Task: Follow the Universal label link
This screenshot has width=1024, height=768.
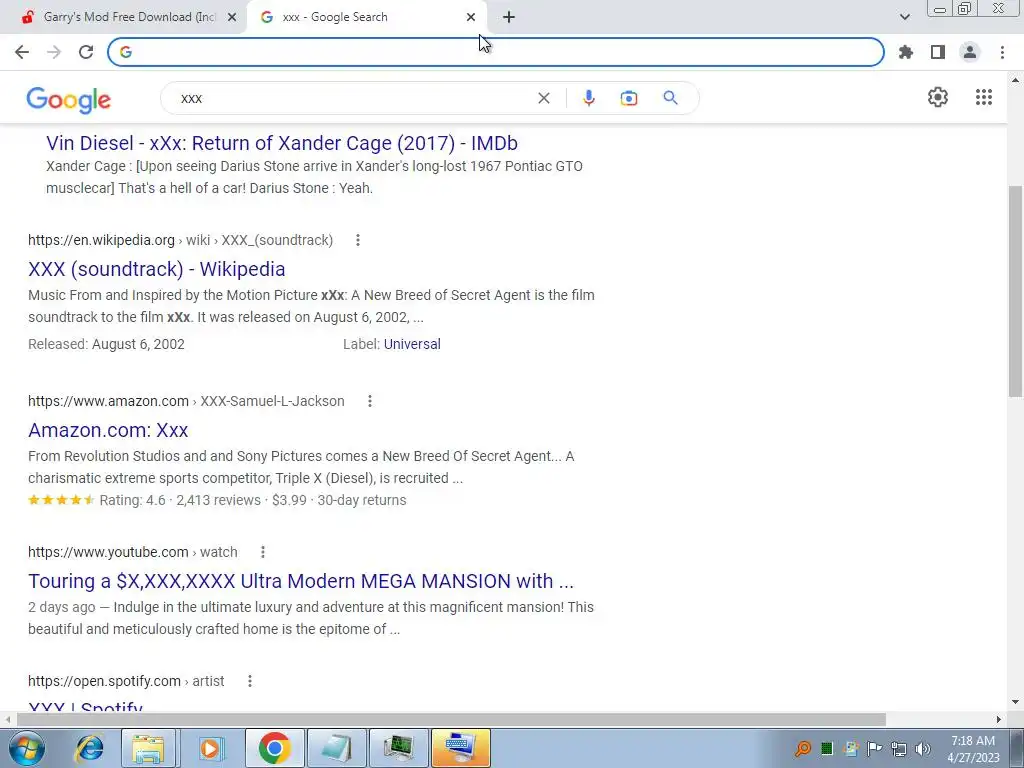Action: pos(412,344)
